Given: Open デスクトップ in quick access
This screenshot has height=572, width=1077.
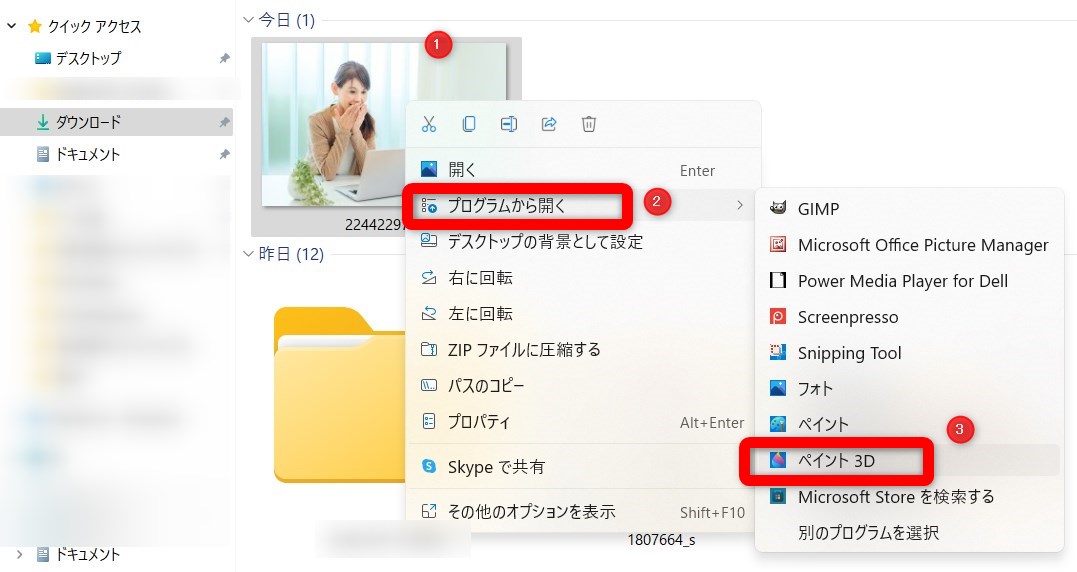Looking at the screenshot, I should [x=88, y=58].
